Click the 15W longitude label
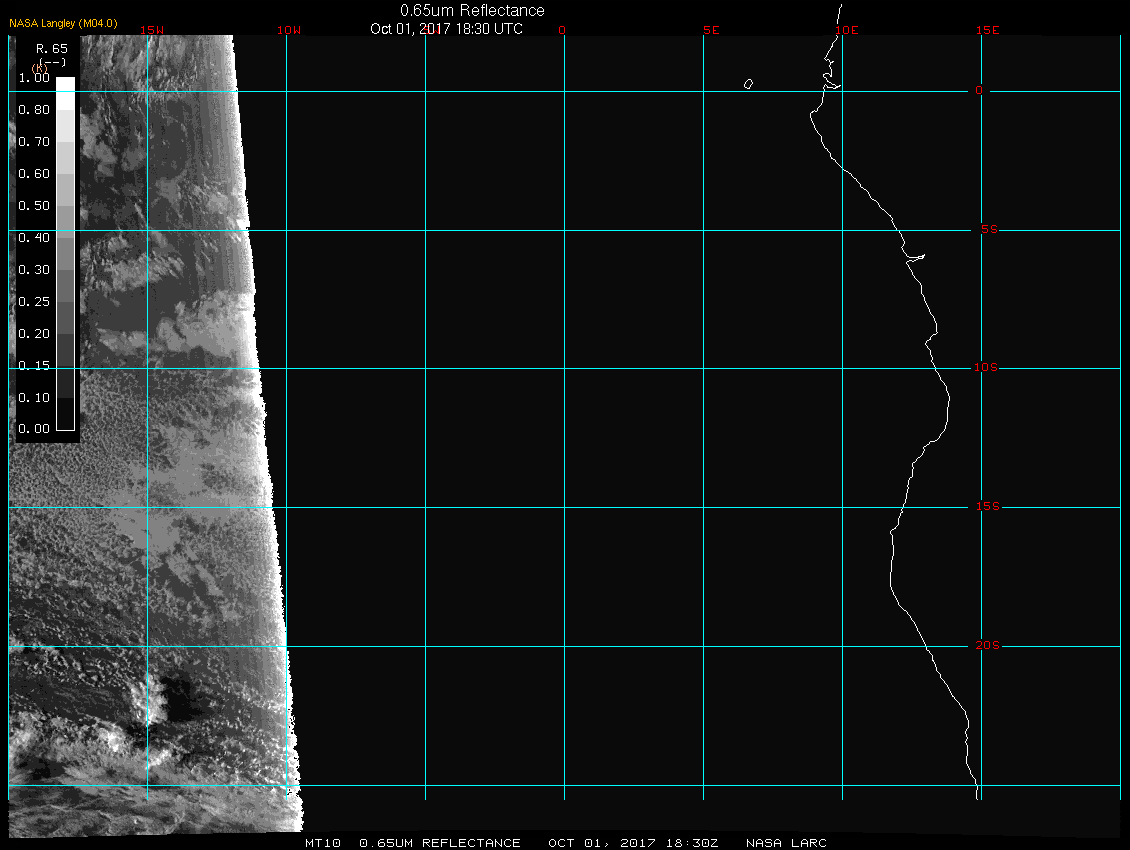The image size is (1130, 850). click(152, 30)
